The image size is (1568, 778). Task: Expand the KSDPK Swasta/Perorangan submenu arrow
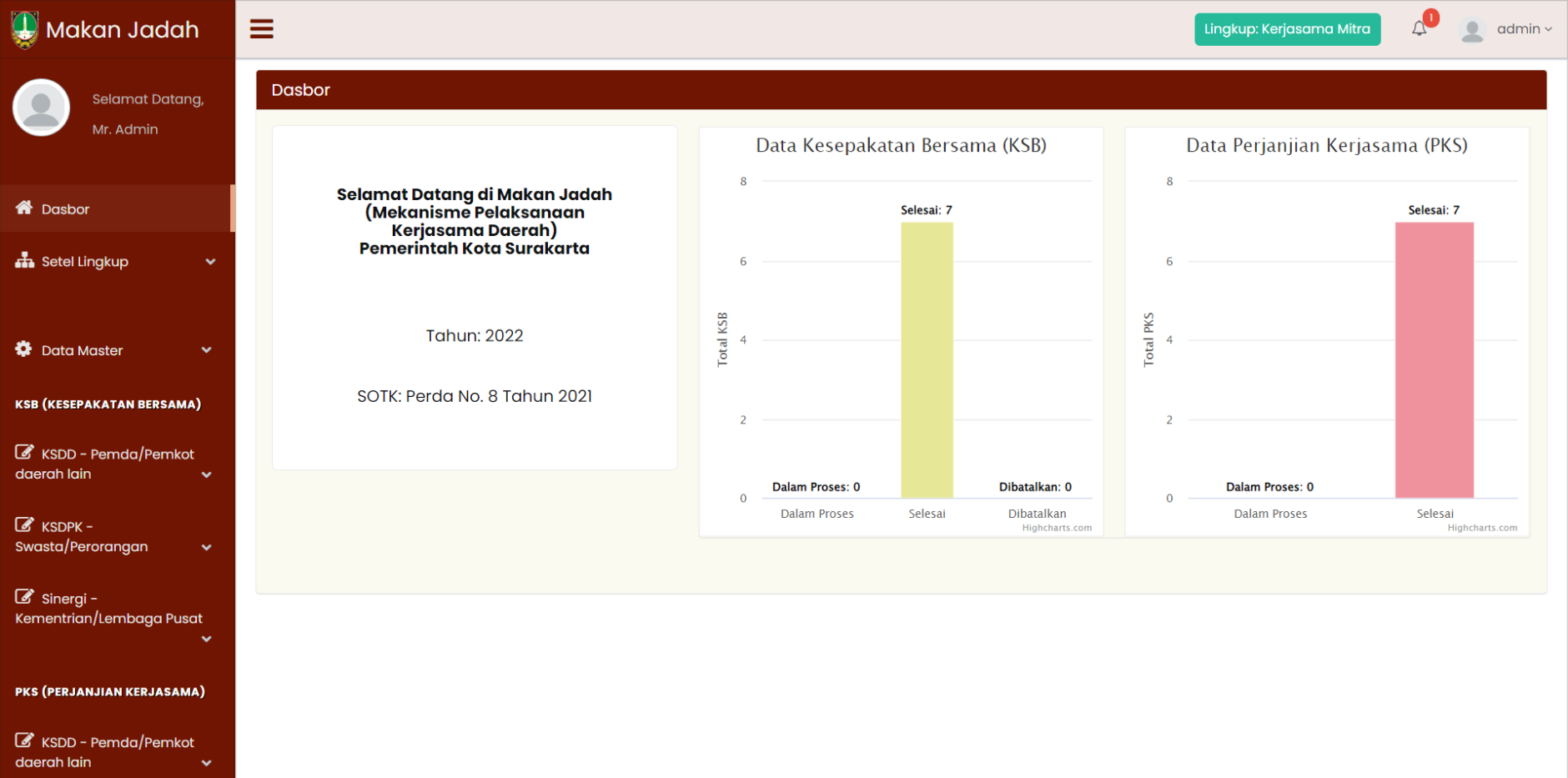pyautogui.click(x=207, y=548)
